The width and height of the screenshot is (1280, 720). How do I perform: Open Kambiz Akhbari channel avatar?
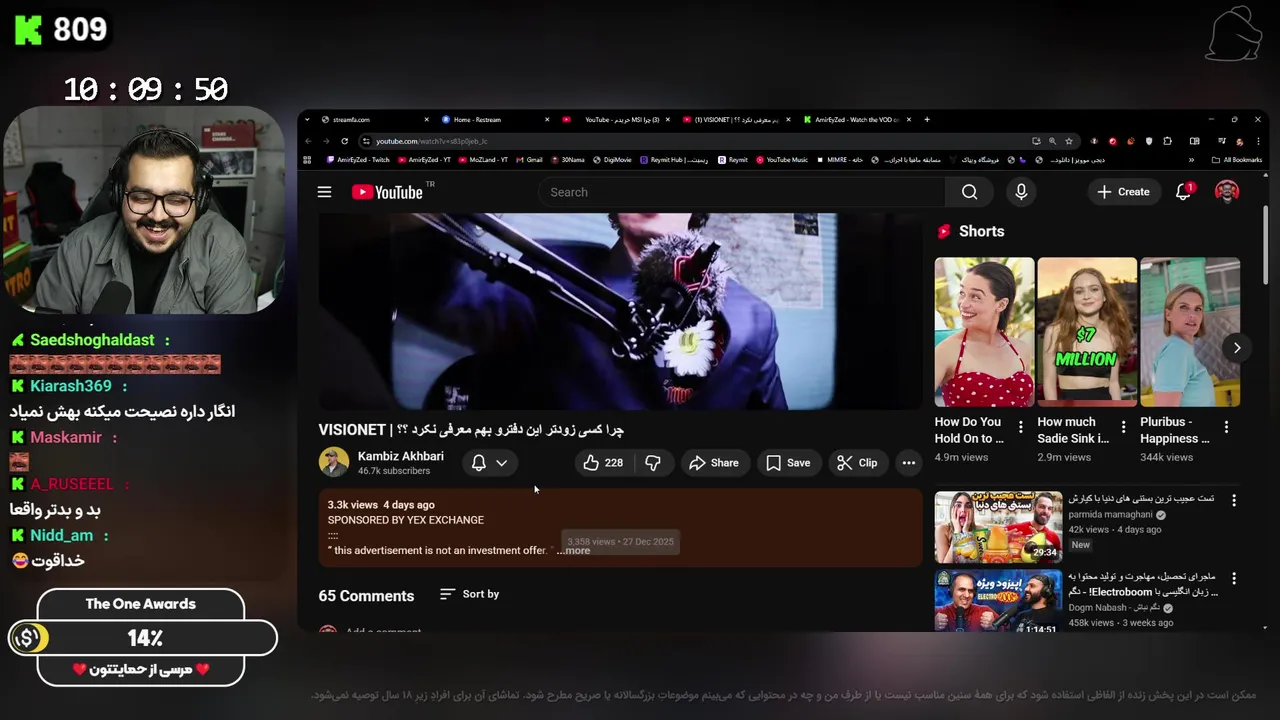coord(334,463)
